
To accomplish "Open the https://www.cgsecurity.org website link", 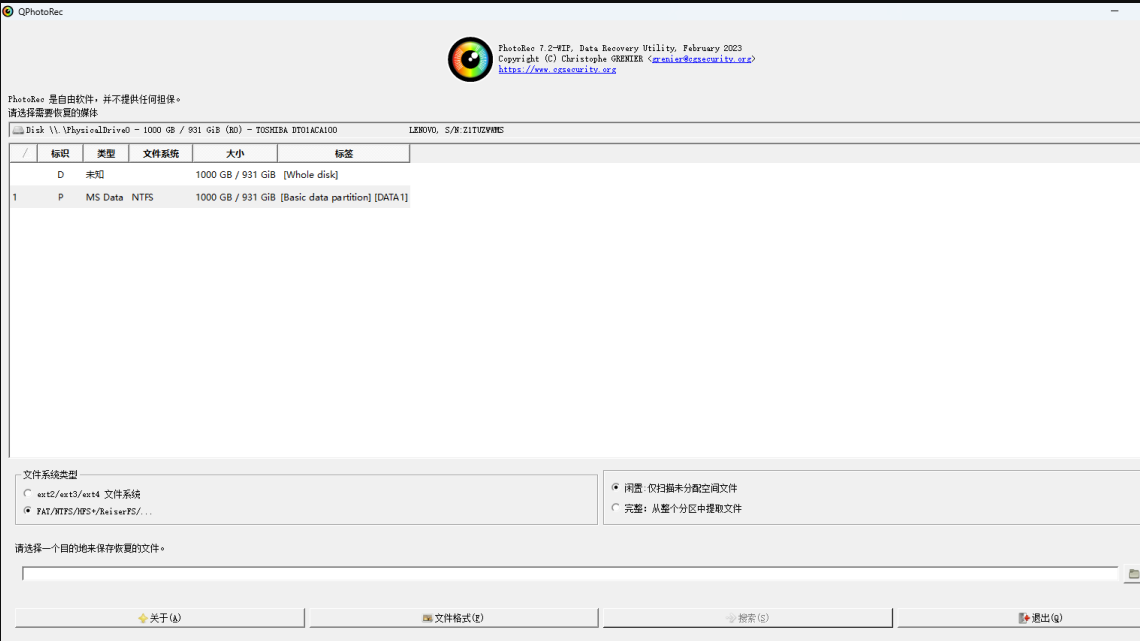I will pyautogui.click(x=557, y=70).
